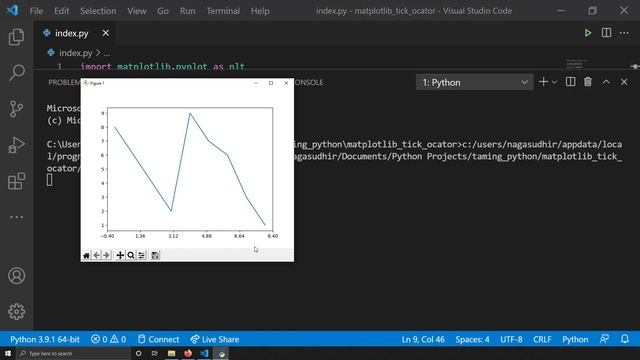
Task: Open notifications bell in status bar
Action: (x=625, y=339)
